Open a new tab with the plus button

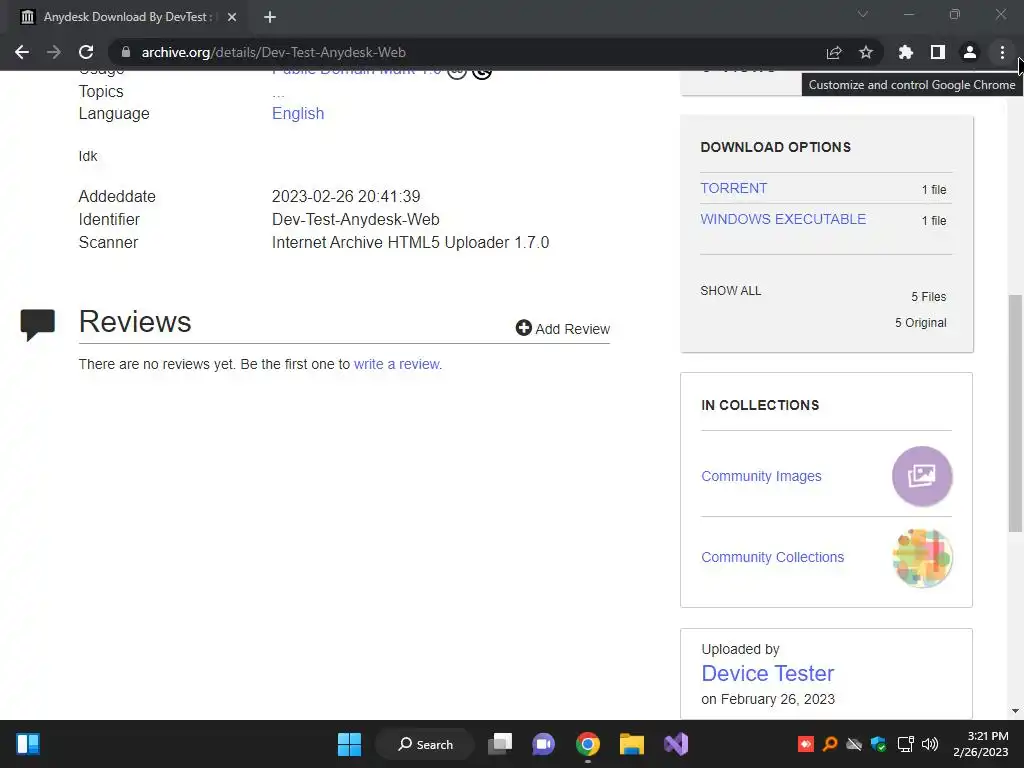click(x=270, y=17)
